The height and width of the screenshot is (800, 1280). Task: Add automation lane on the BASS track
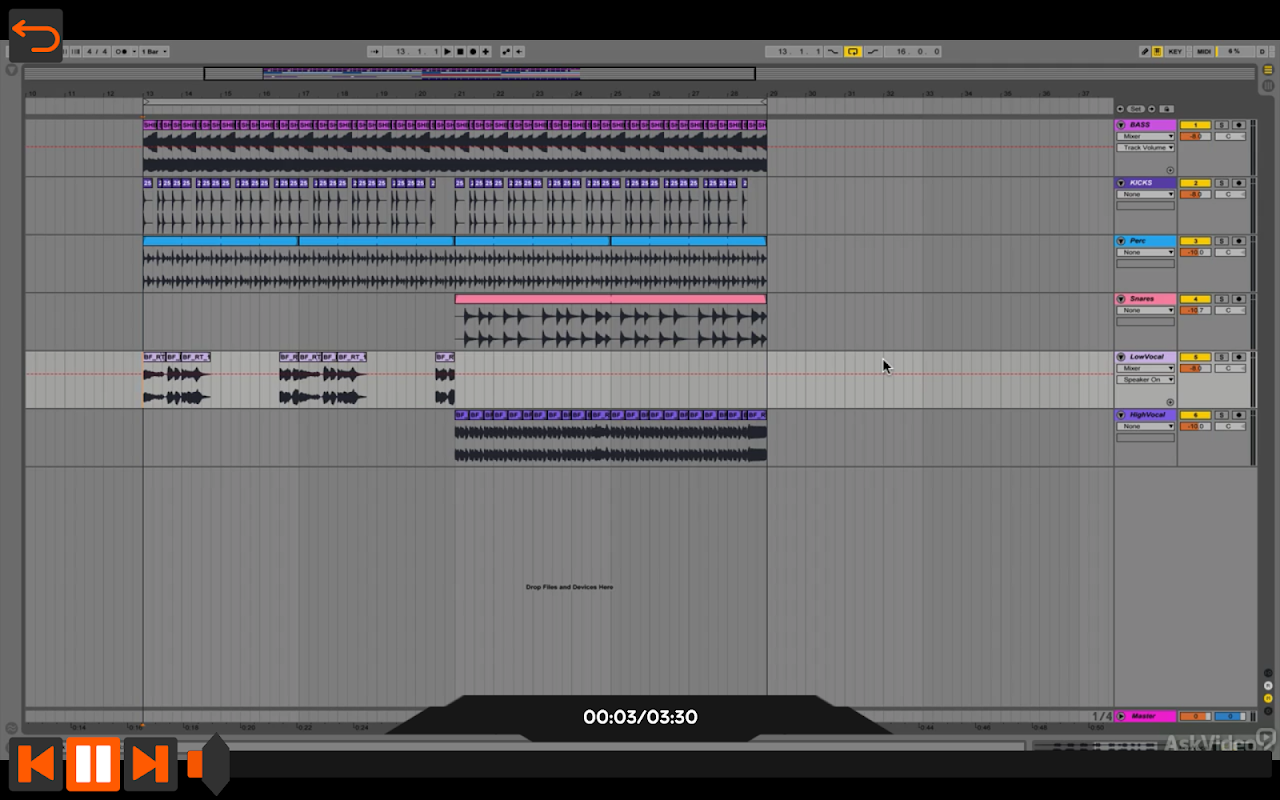point(1170,170)
